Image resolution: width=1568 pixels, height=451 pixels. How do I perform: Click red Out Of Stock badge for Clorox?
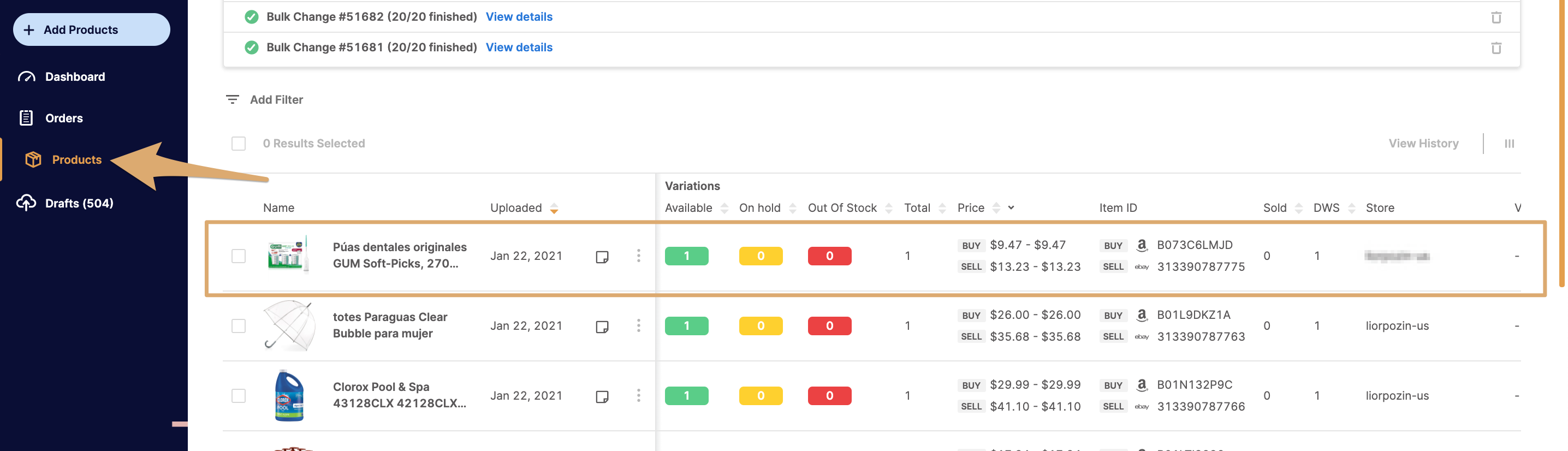pos(829,396)
